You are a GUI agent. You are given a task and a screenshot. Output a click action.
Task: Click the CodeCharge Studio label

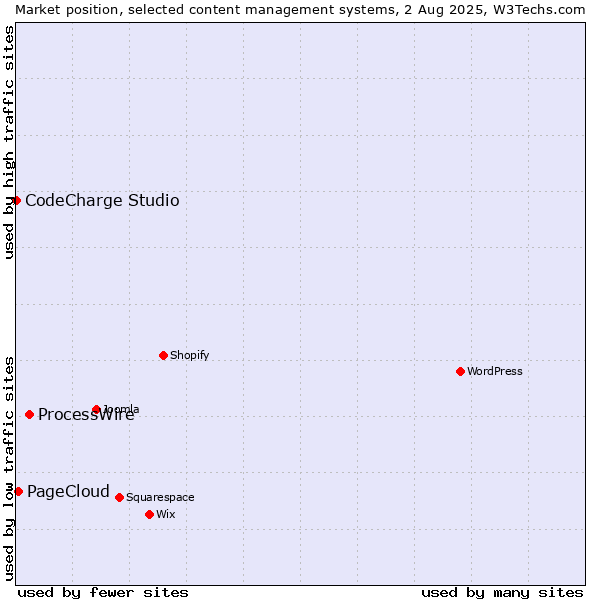point(102,201)
